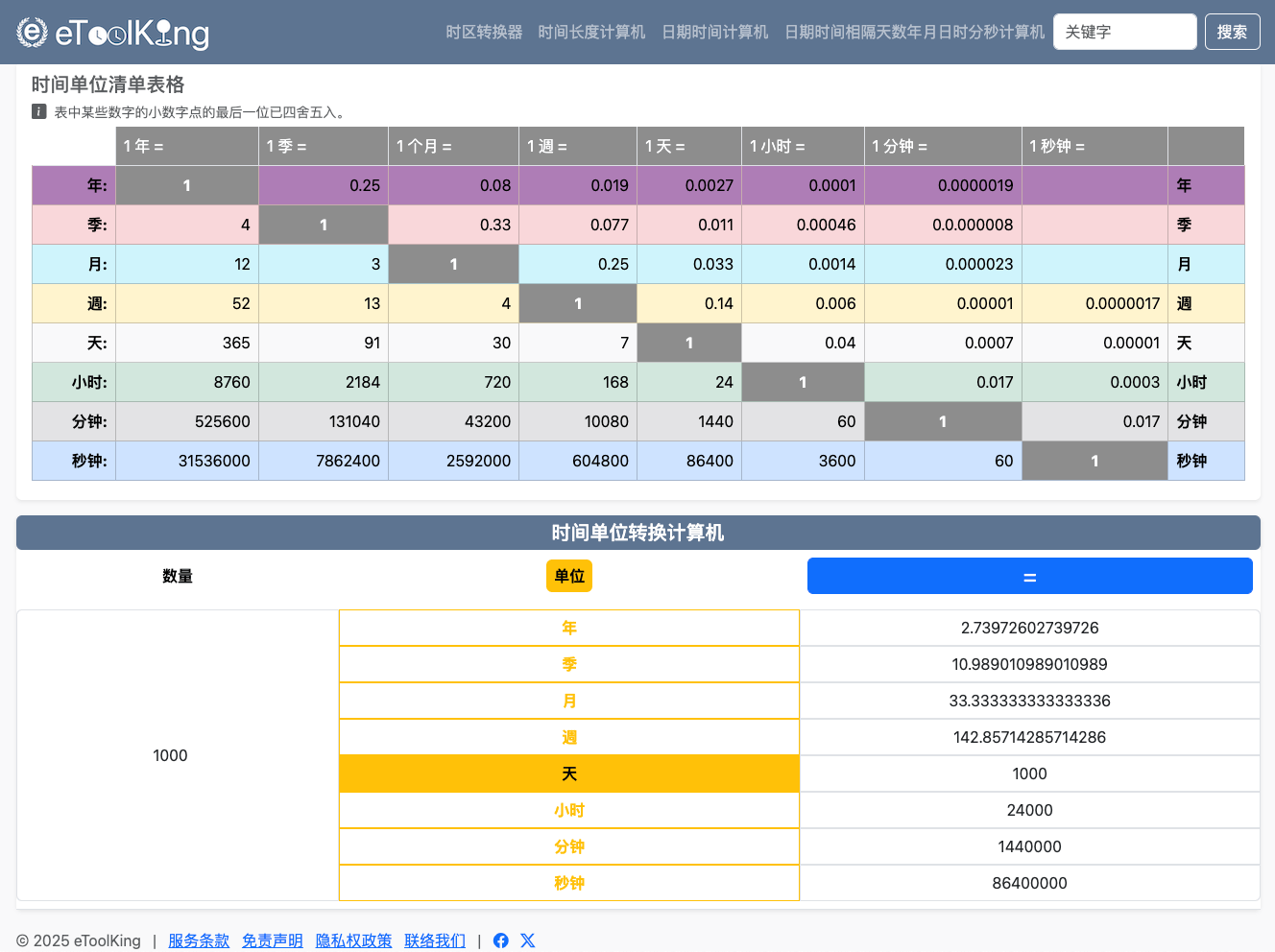Click the info icon above the table

click(39, 111)
